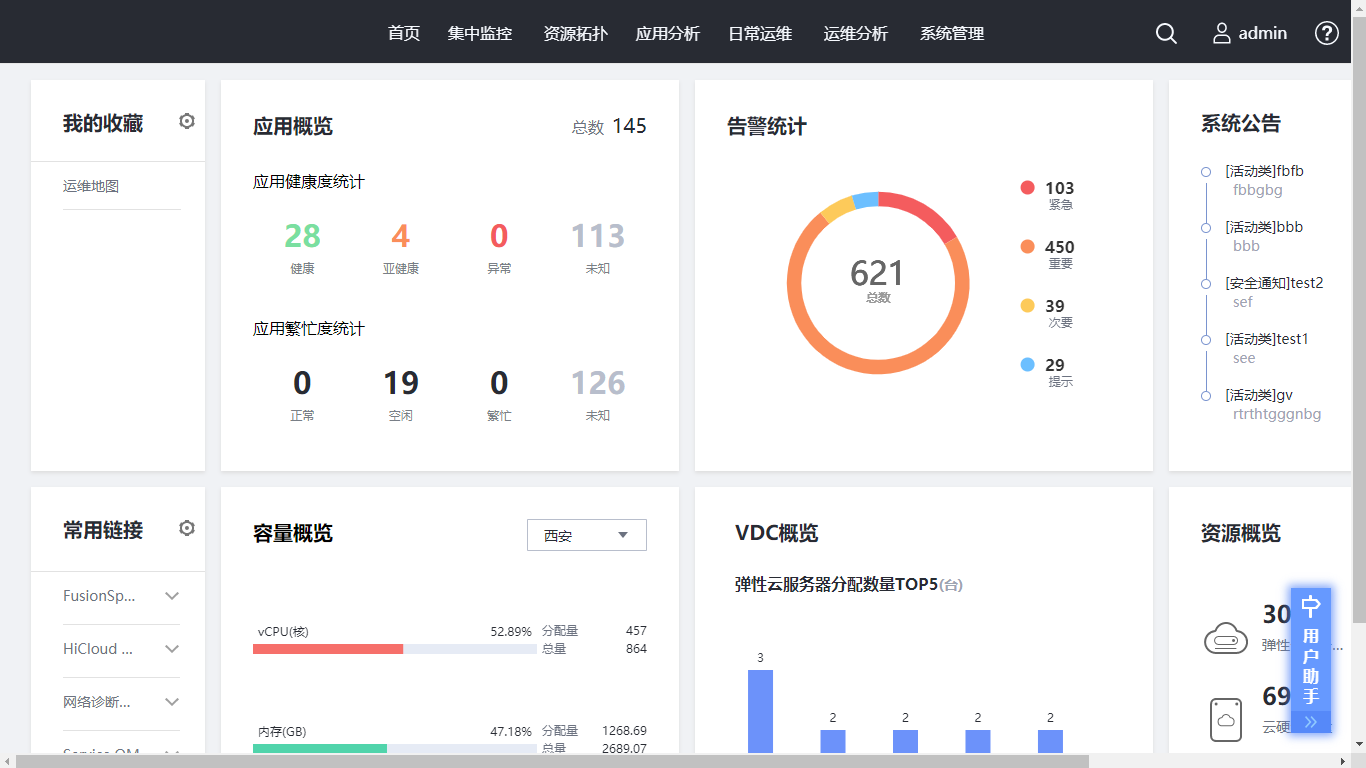The width and height of the screenshot is (1366, 768).
Task: Expand the 网络诊断 link group
Action: (172, 702)
